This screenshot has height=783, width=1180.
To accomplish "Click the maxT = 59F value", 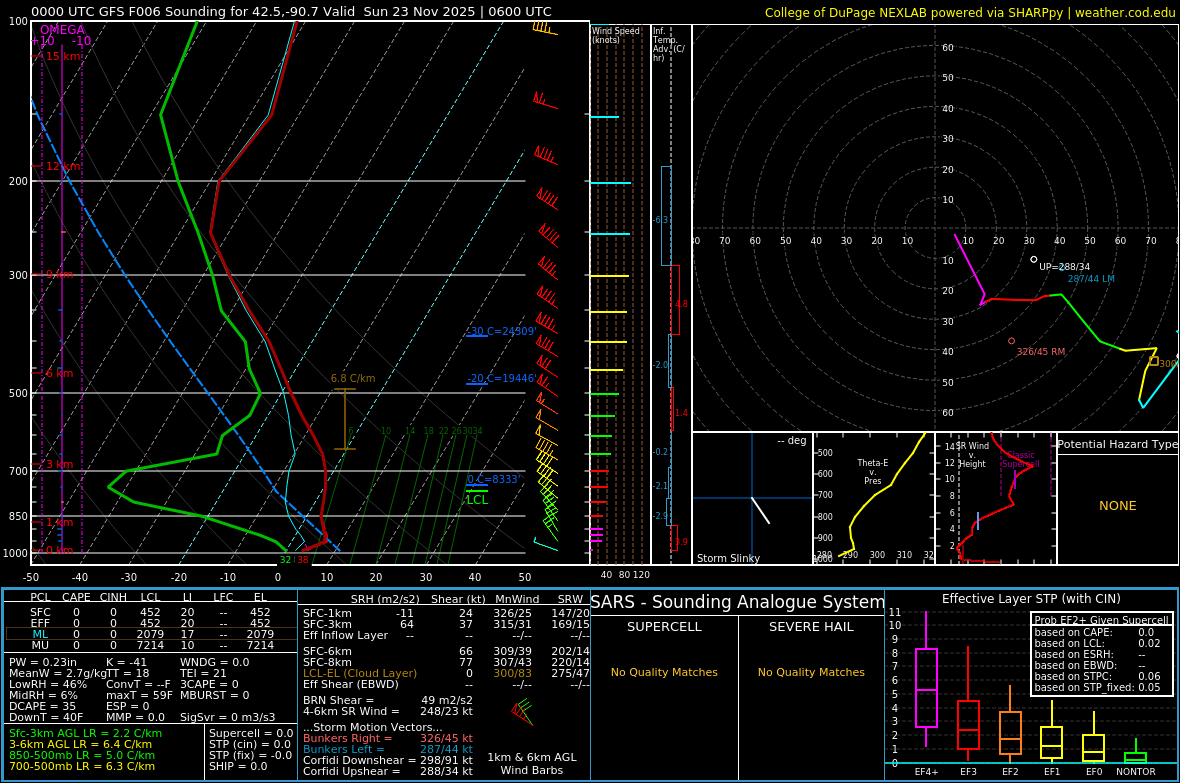I will click(139, 695).
